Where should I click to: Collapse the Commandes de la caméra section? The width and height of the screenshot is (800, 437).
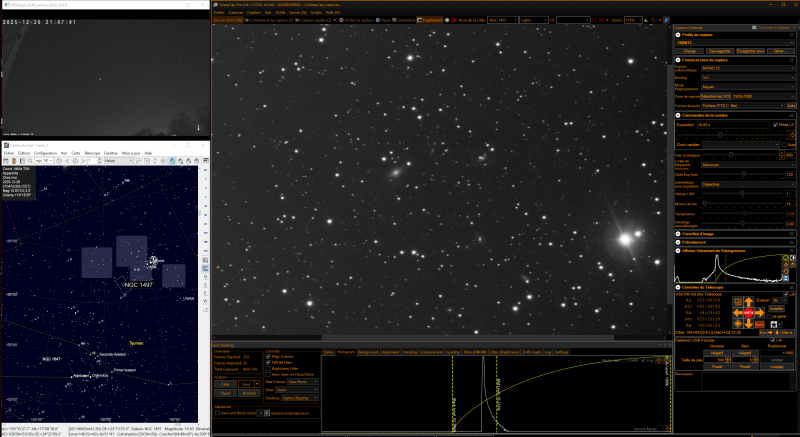[x=678, y=115]
